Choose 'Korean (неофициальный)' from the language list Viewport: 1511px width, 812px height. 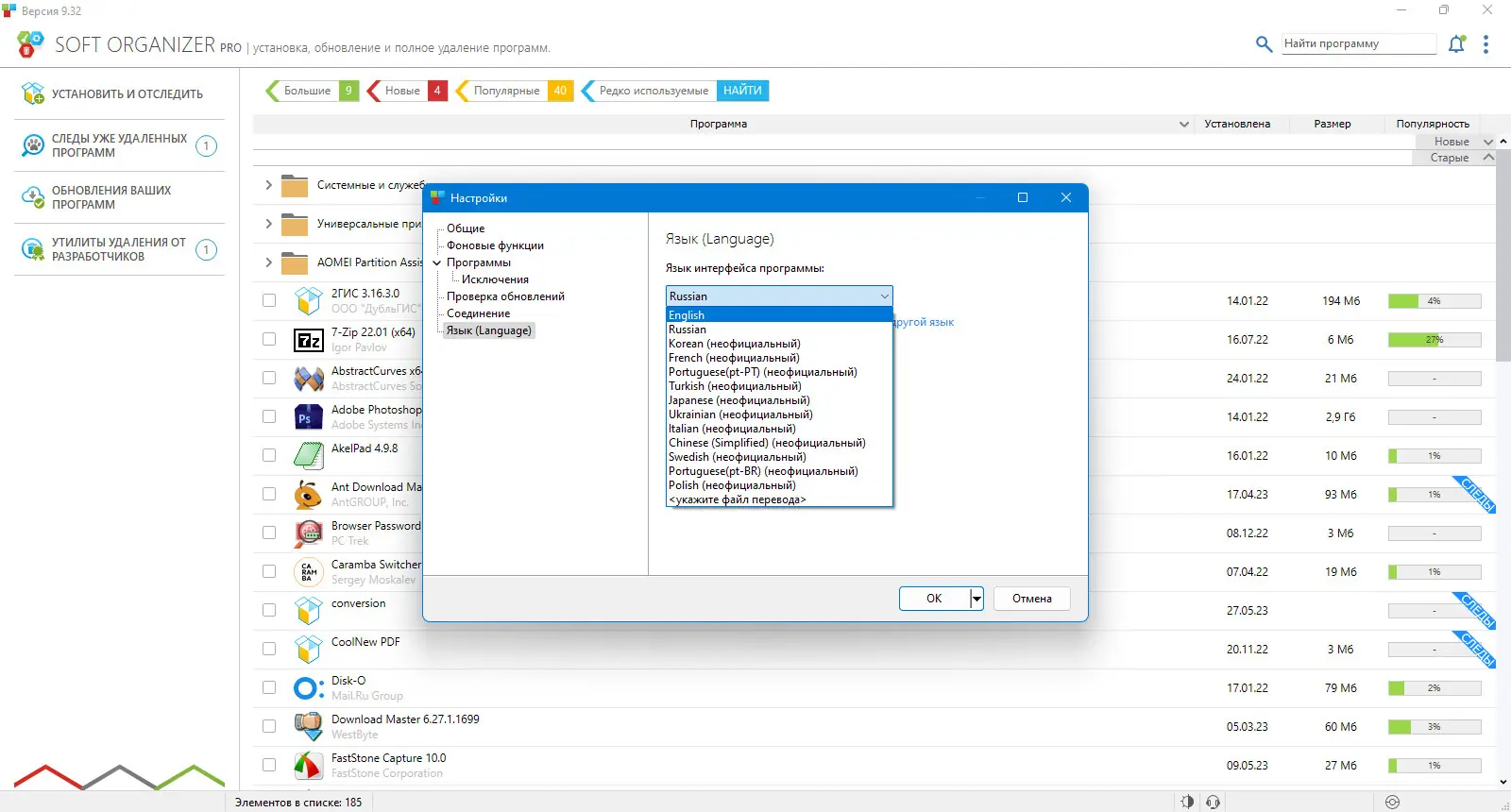click(779, 344)
